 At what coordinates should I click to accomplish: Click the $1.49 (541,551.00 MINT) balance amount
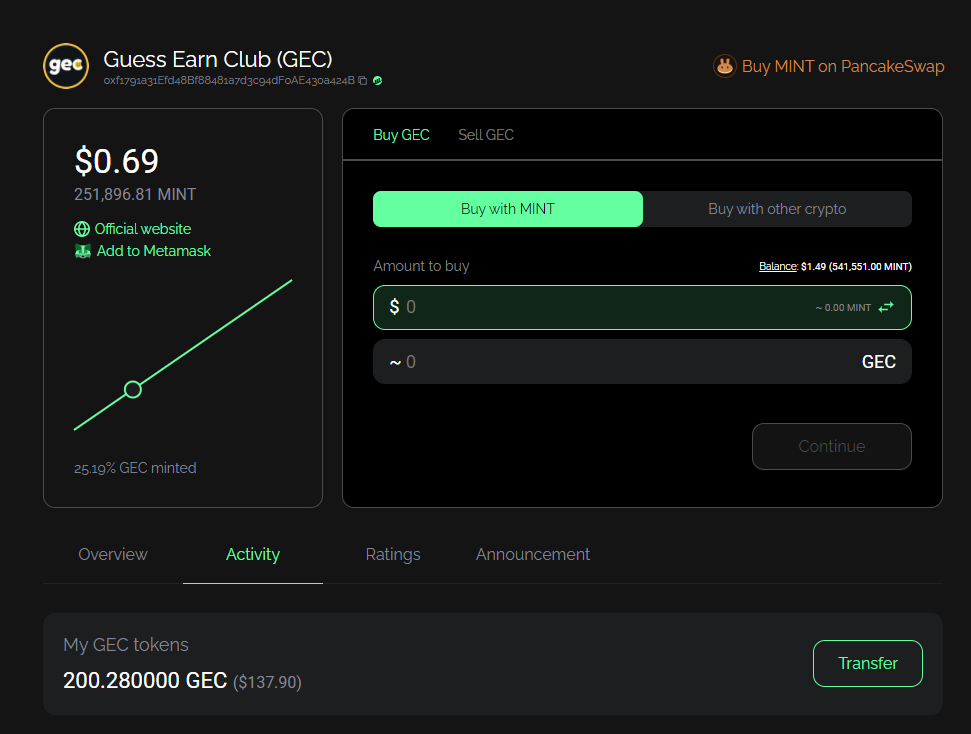(x=856, y=266)
